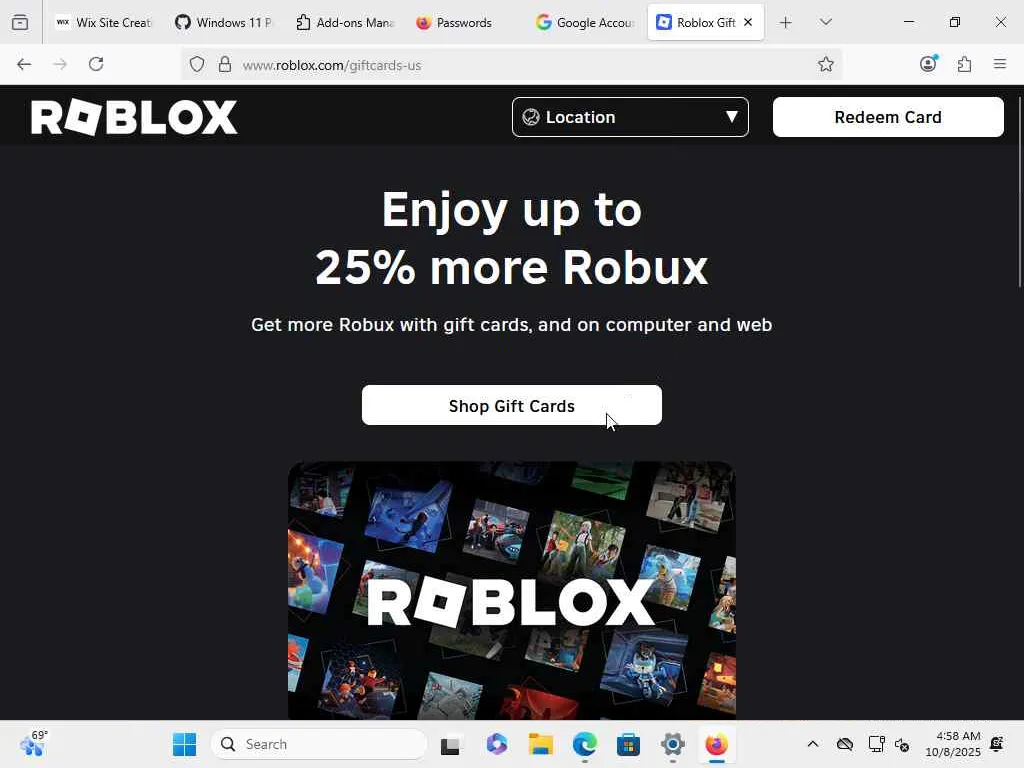Click the Roblox gift card image
Viewport: 1024px width, 768px height.
(512, 591)
